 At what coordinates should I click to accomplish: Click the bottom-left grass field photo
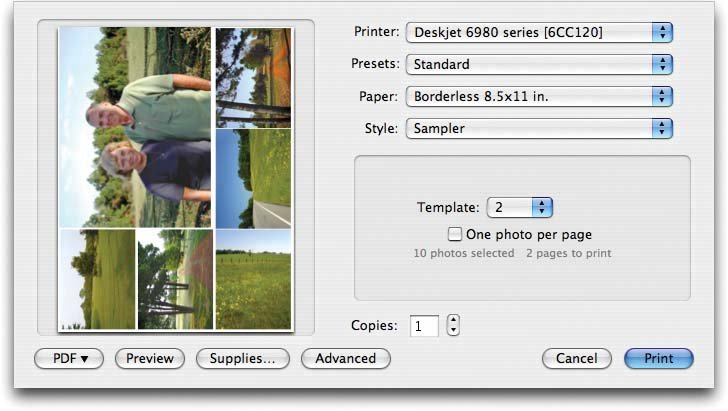[97, 279]
